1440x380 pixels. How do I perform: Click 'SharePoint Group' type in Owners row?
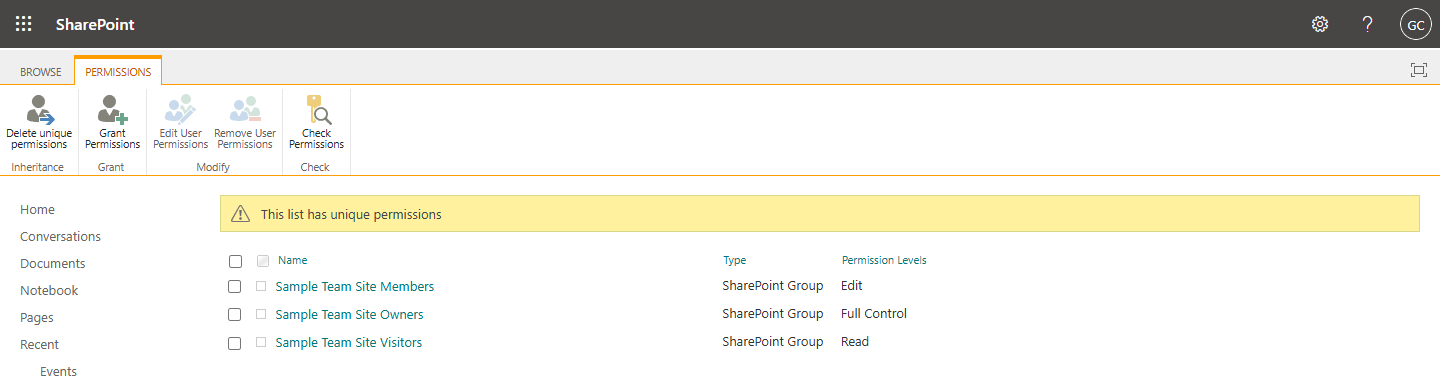tap(773, 313)
